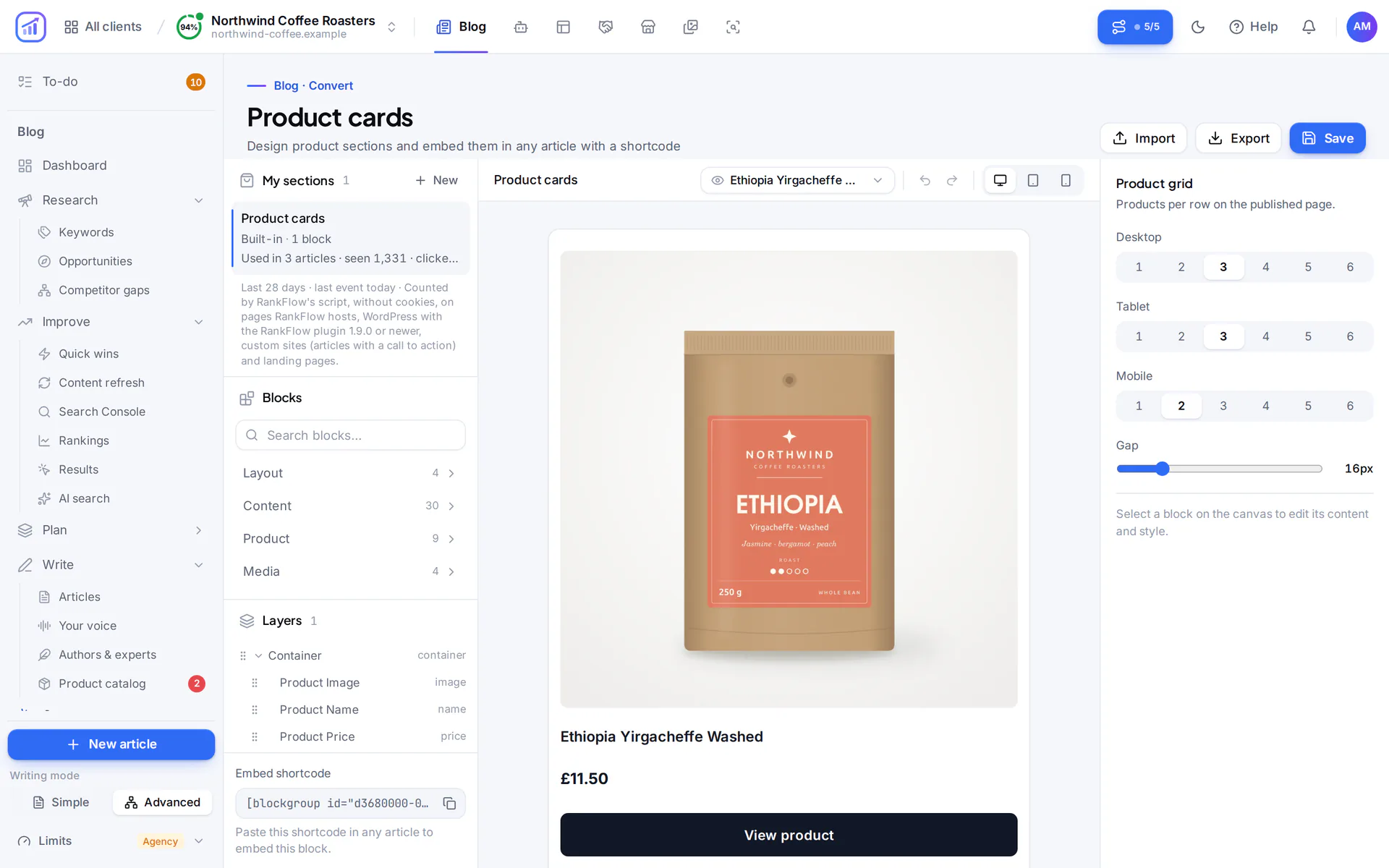Screen dimensions: 1389x868
Task: Save the product cards section
Action: tap(1328, 138)
